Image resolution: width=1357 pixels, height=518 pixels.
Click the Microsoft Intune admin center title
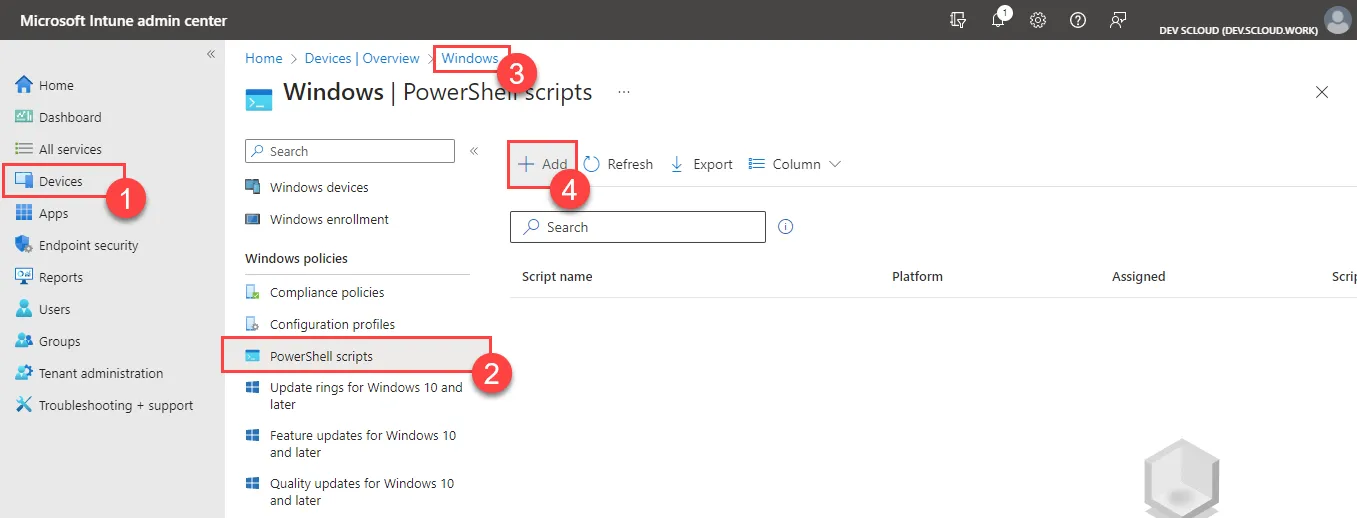(124, 20)
